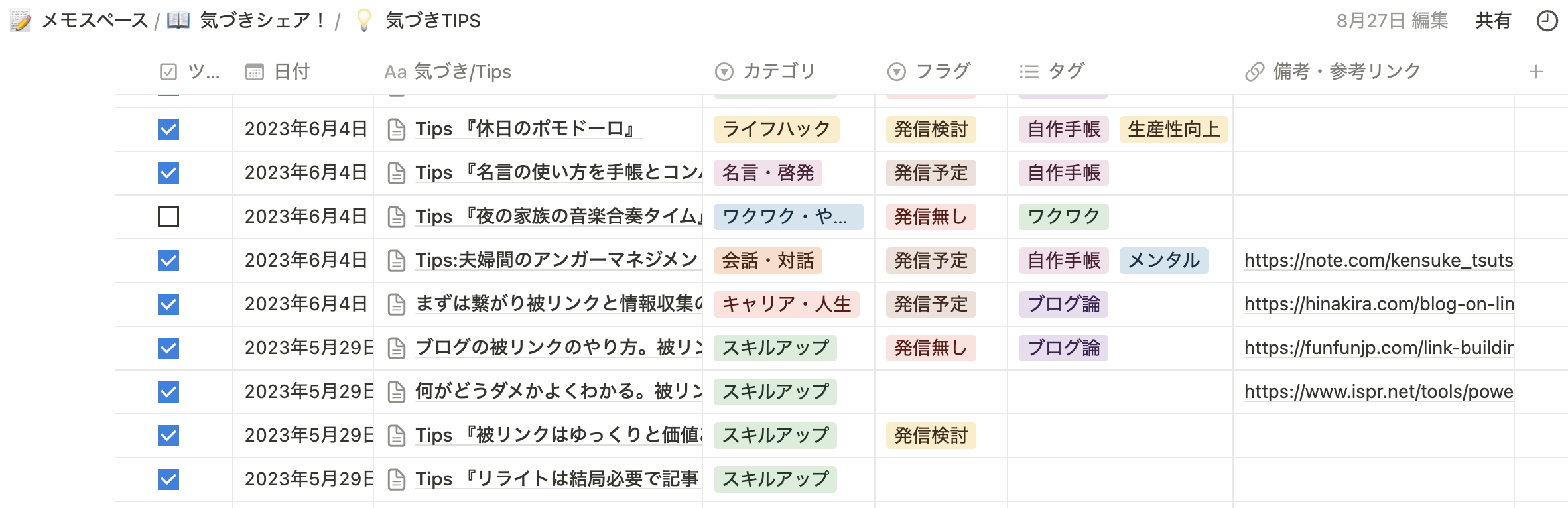Click the メモスペース notepad breadcrumb icon
Image resolution: width=1568 pixels, height=508 pixels.
[x=21, y=21]
